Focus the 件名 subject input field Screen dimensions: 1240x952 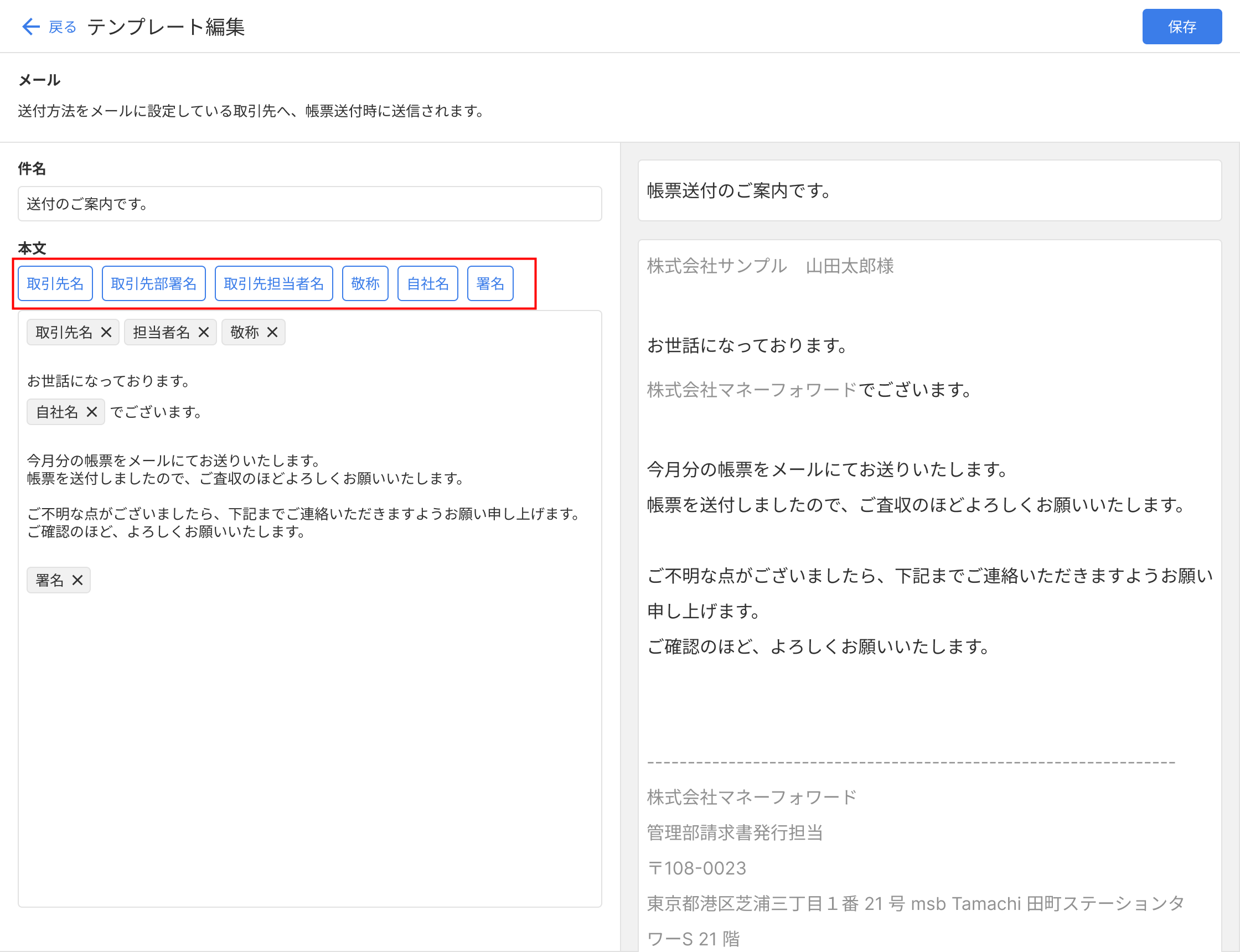(x=309, y=204)
